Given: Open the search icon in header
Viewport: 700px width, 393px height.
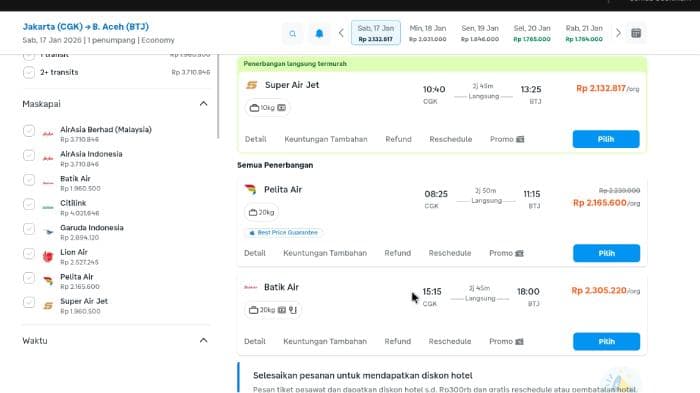Looking at the screenshot, I should coord(292,33).
